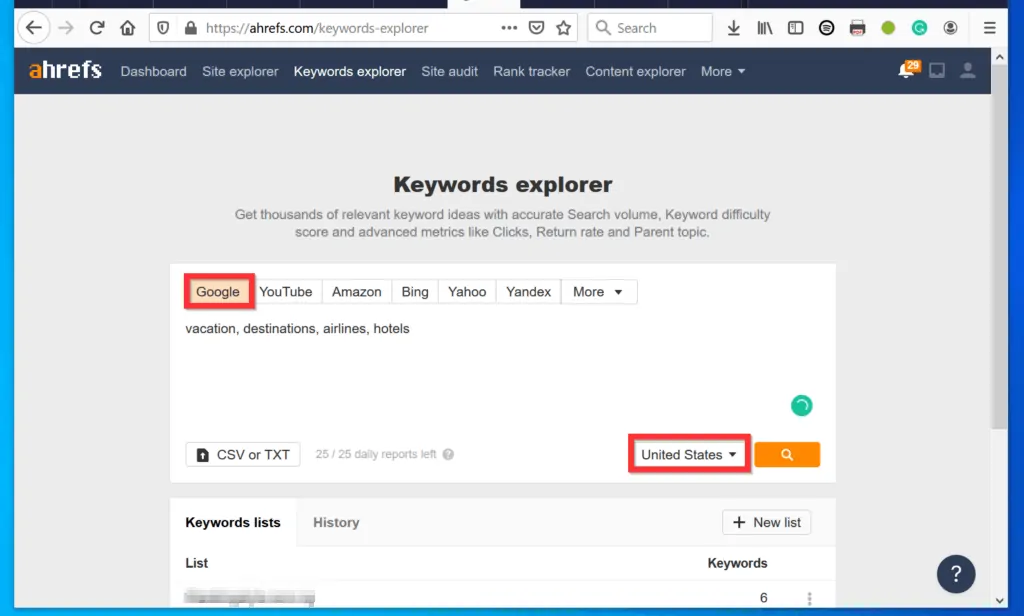Open the More menu in the Ahrefs navbar
The image size is (1024, 616).
721,71
